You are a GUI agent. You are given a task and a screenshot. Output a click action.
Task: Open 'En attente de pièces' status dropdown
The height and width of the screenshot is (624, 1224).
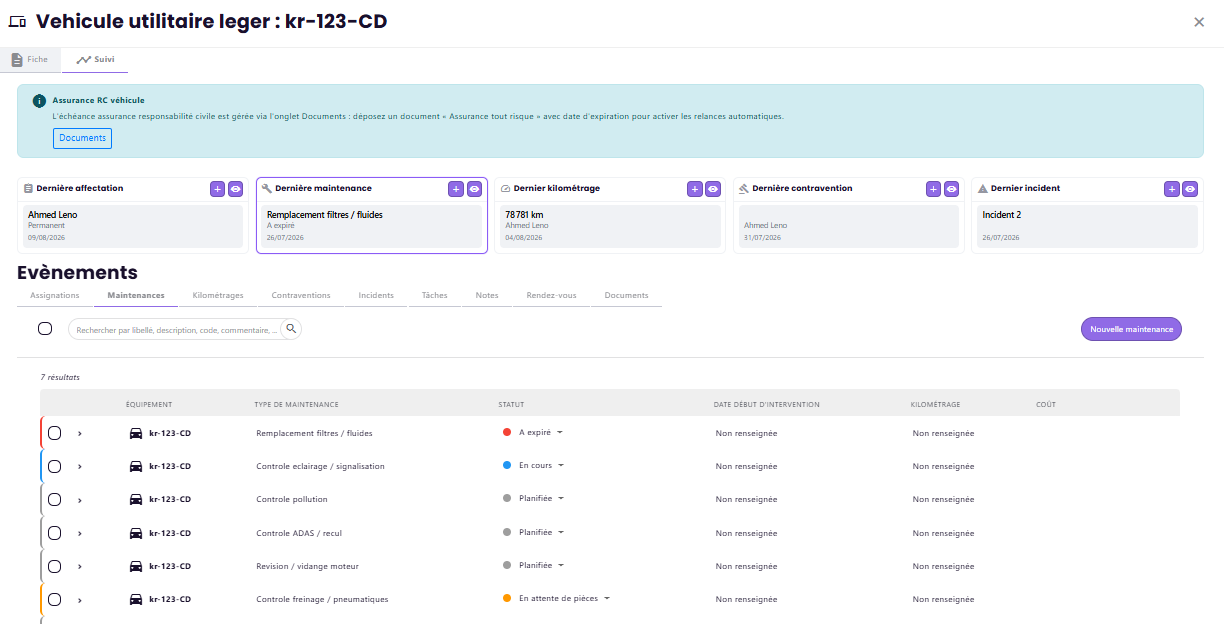tap(557, 598)
